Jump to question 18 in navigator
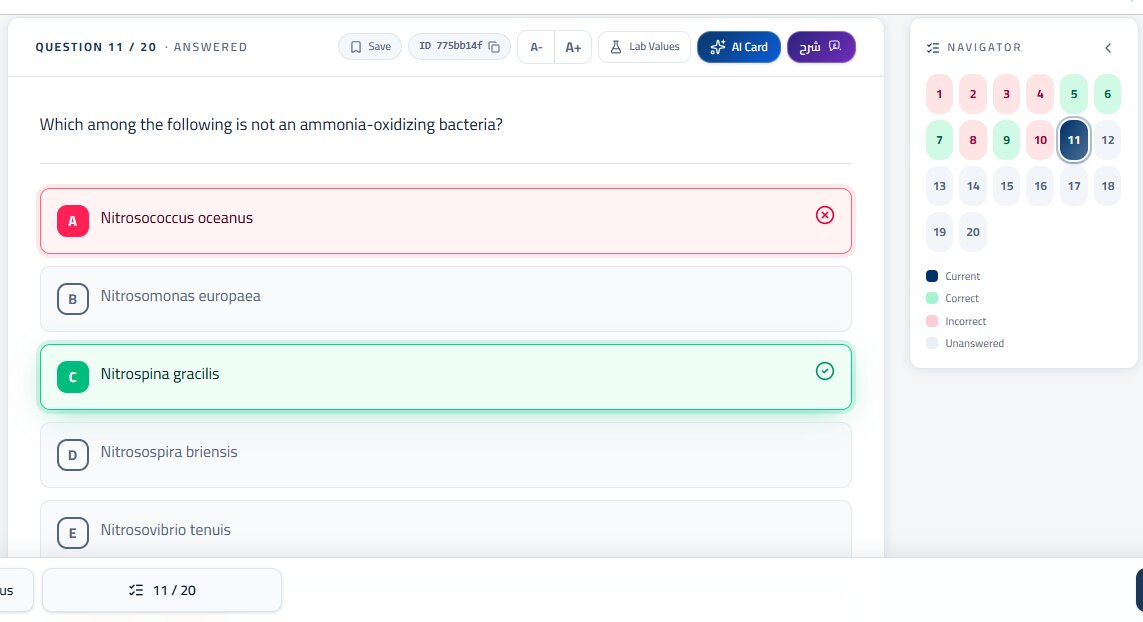 (1107, 186)
